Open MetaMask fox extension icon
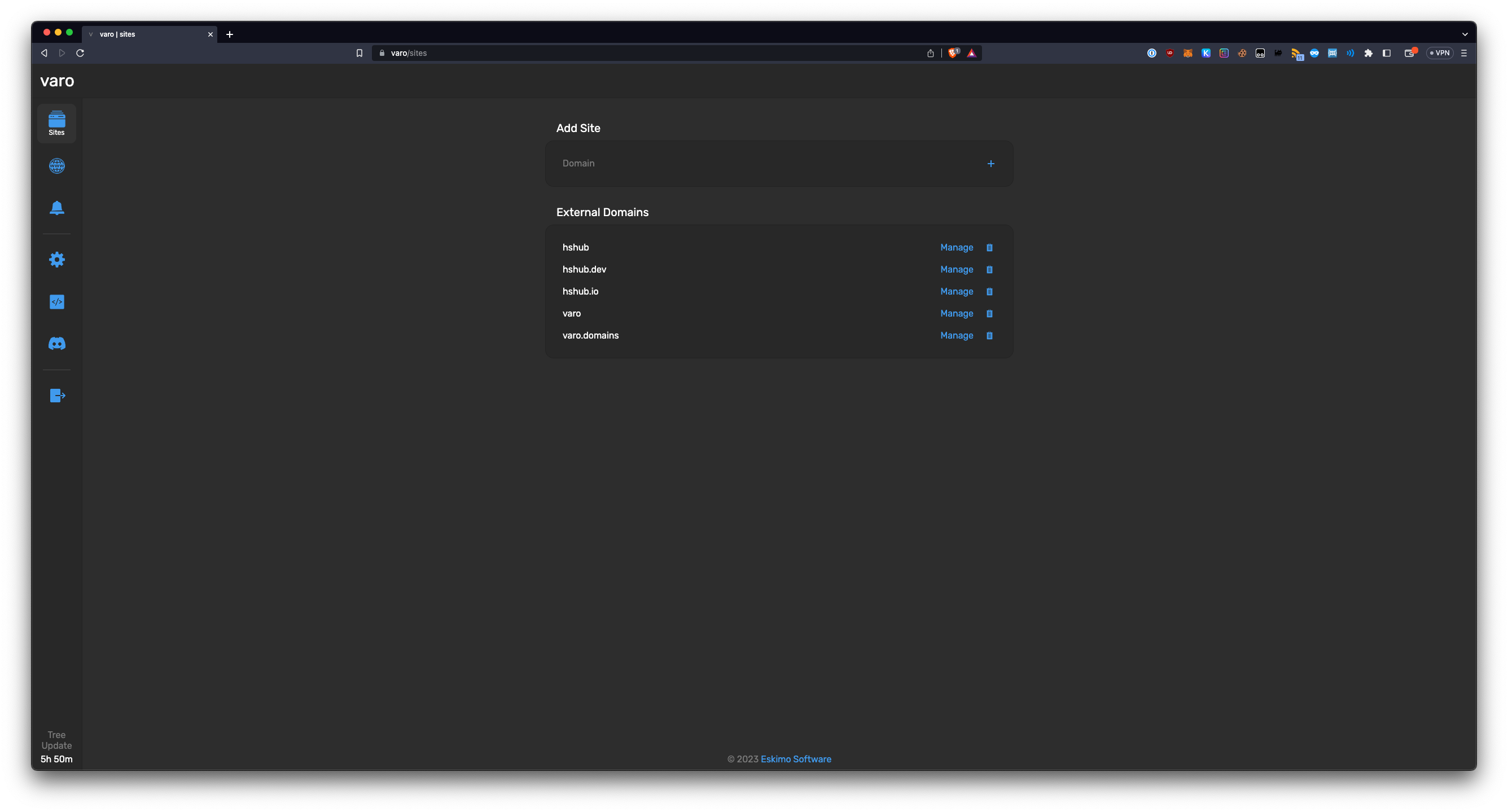 tap(1188, 52)
